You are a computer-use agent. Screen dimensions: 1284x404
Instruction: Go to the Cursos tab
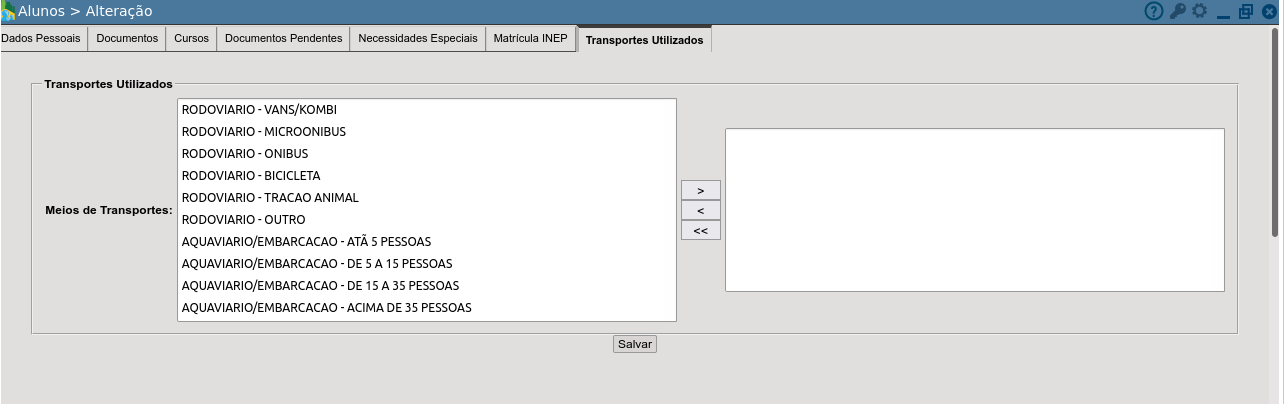pos(191,39)
